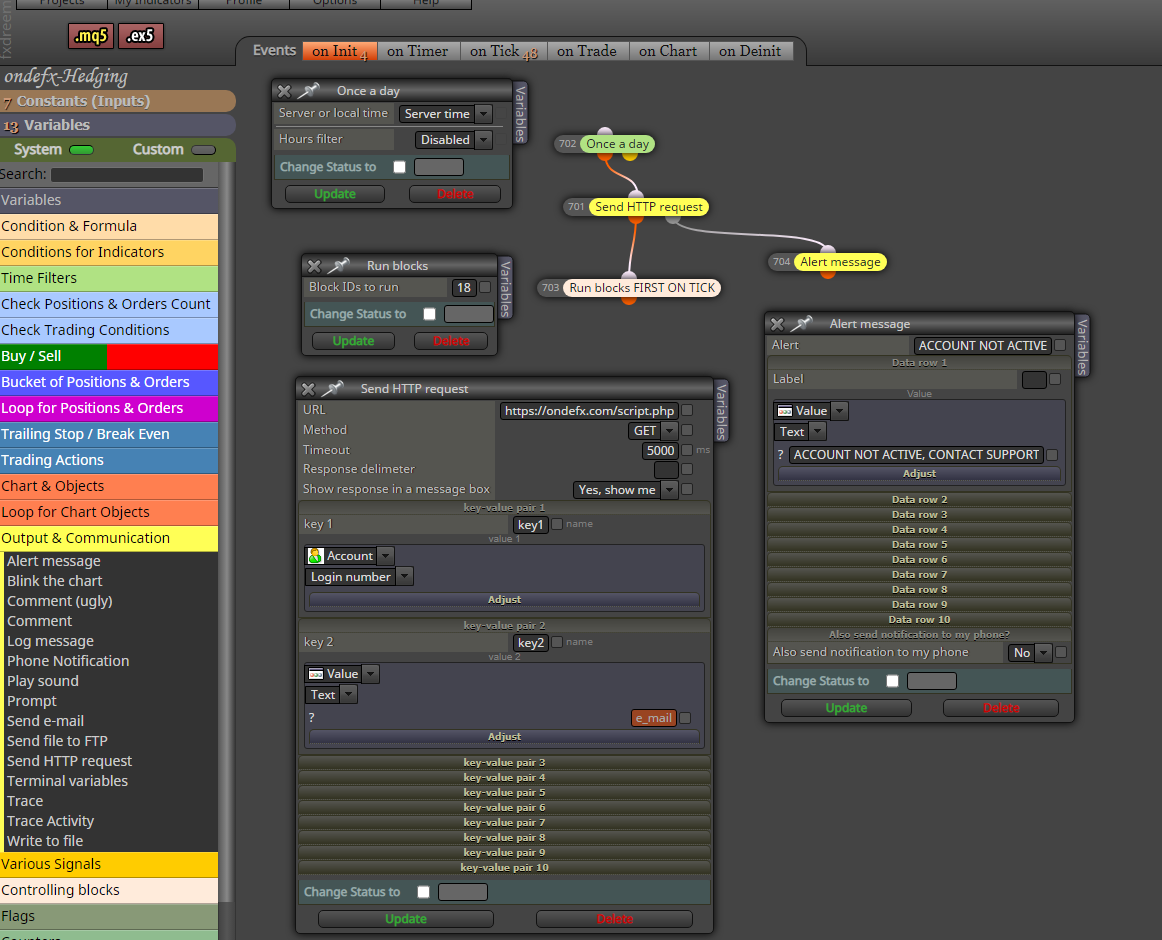Pin the Once a day panel
This screenshot has width=1162, height=940.
(x=308, y=90)
